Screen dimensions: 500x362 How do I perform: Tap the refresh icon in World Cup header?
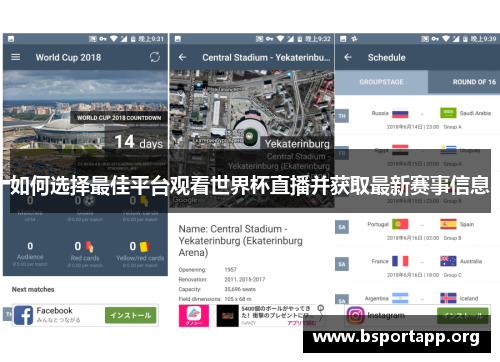coord(155,57)
